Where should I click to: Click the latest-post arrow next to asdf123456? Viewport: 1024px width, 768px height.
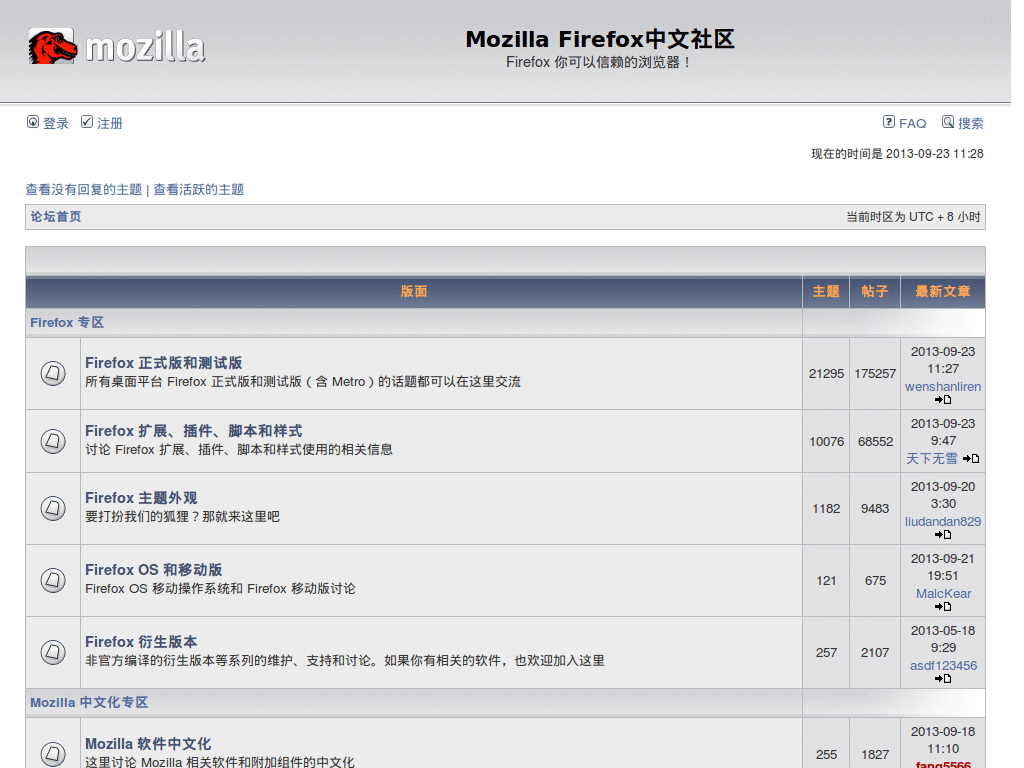pos(941,677)
